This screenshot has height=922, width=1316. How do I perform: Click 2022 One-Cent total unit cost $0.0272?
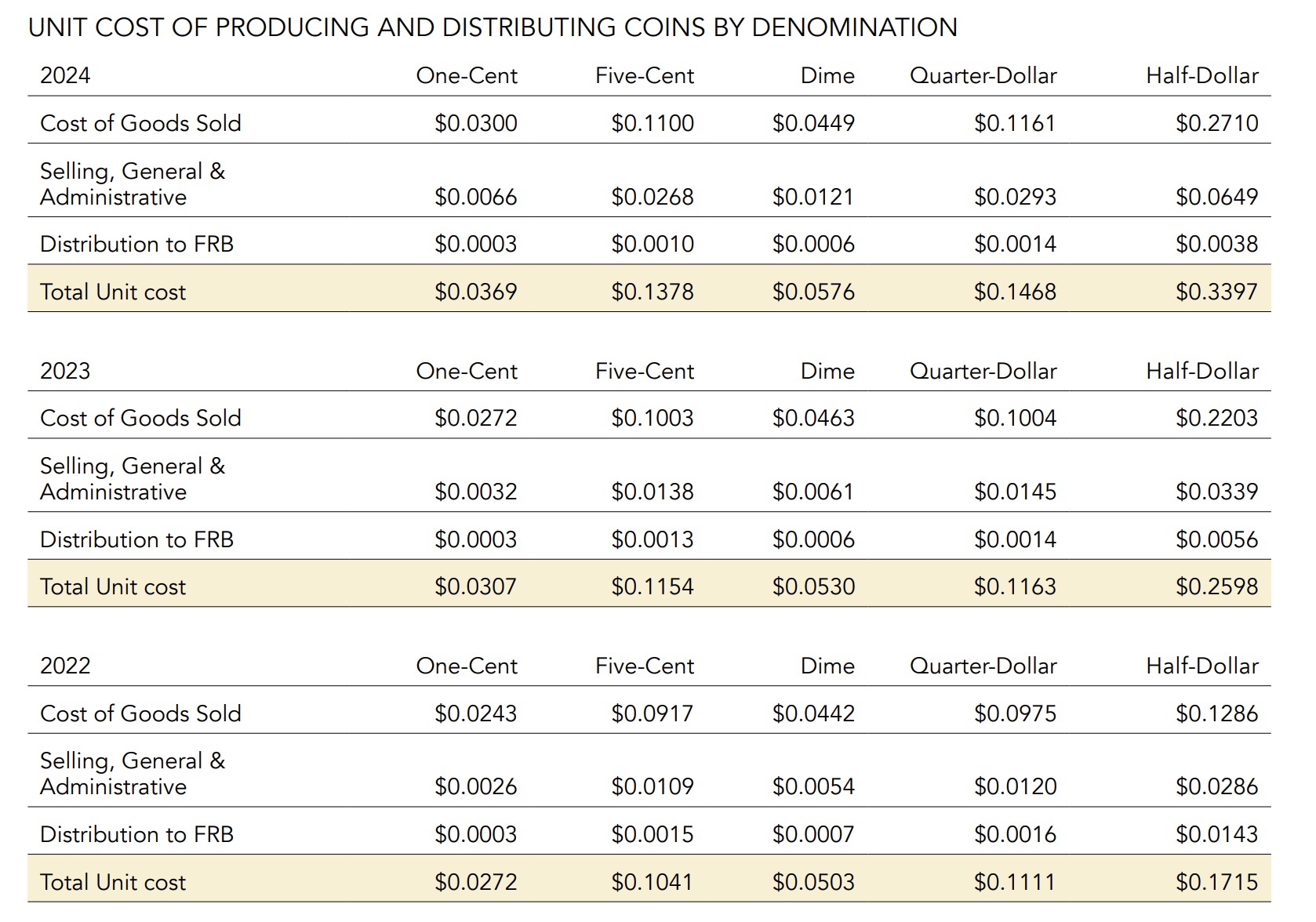click(x=475, y=882)
